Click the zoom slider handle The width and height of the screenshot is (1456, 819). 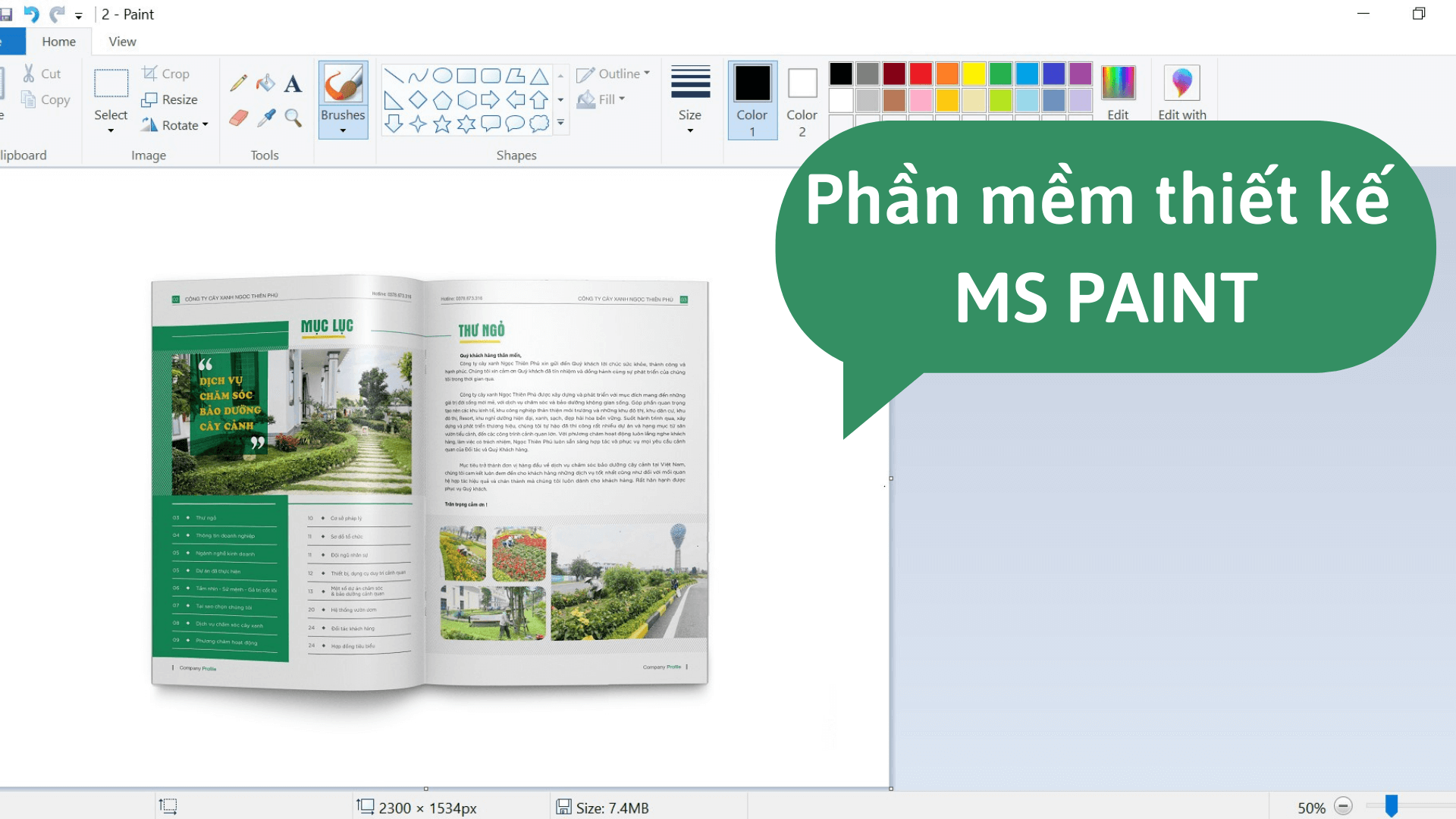tap(1391, 806)
